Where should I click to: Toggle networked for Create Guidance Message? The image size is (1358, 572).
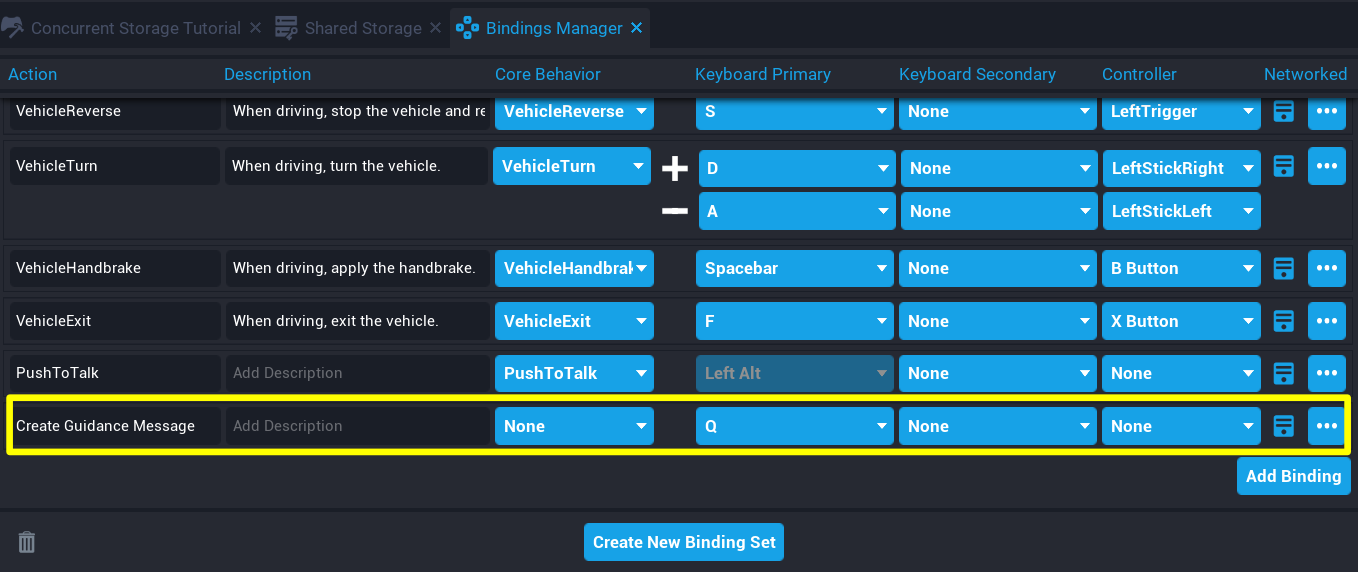(1284, 426)
